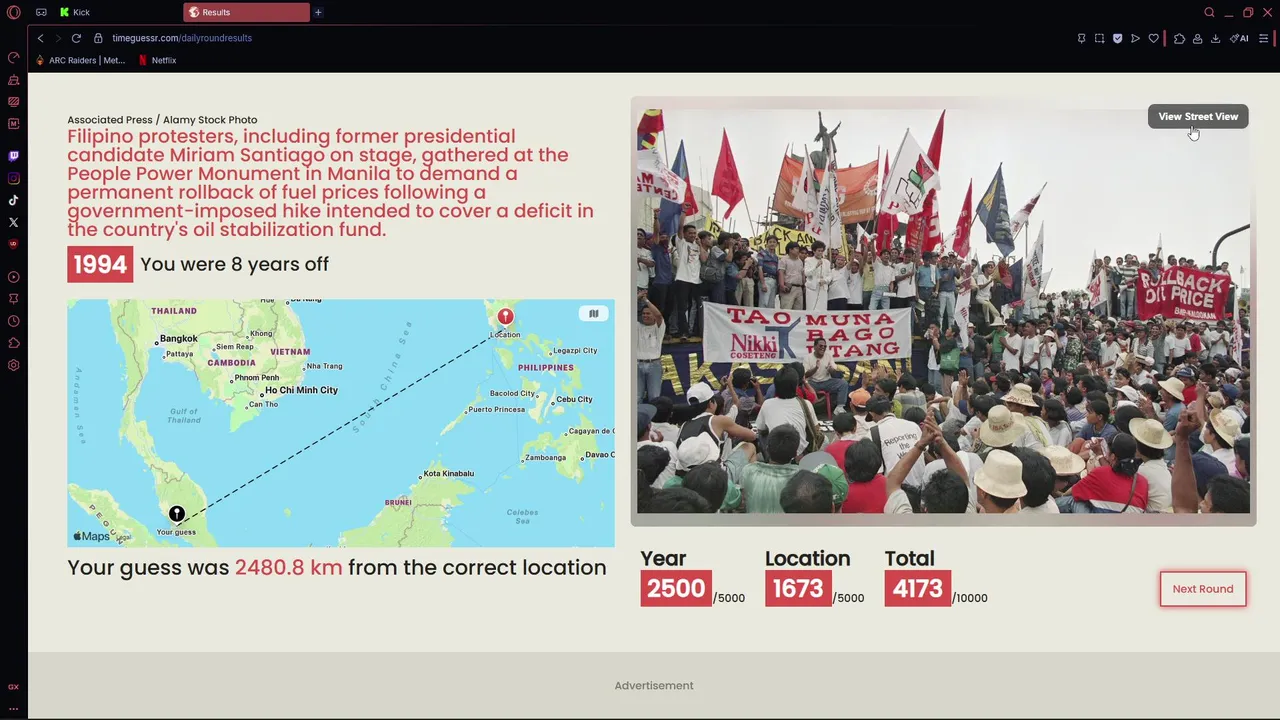Image resolution: width=1280 pixels, height=720 pixels.
Task: Click the Bangkok label on the map
Action: tap(178, 339)
